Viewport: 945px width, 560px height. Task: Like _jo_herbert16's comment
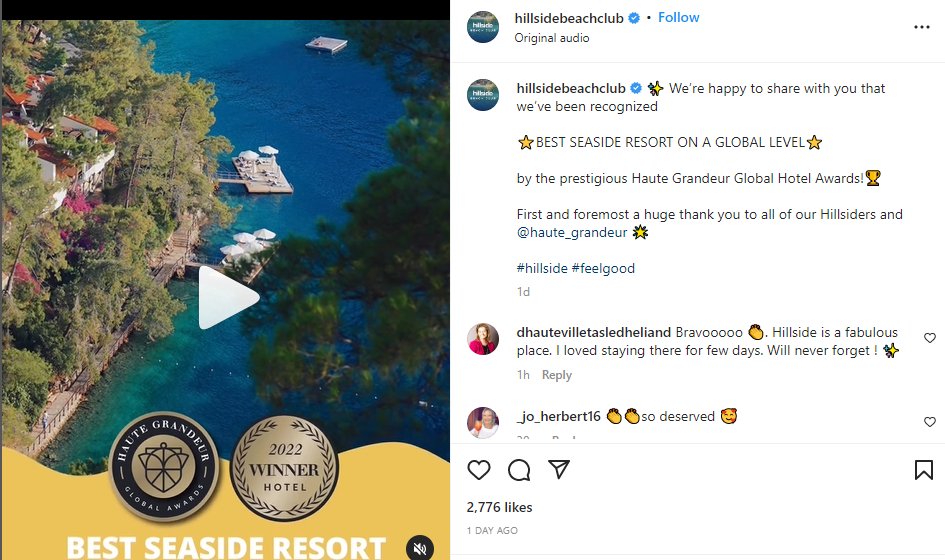pyautogui.click(x=929, y=422)
